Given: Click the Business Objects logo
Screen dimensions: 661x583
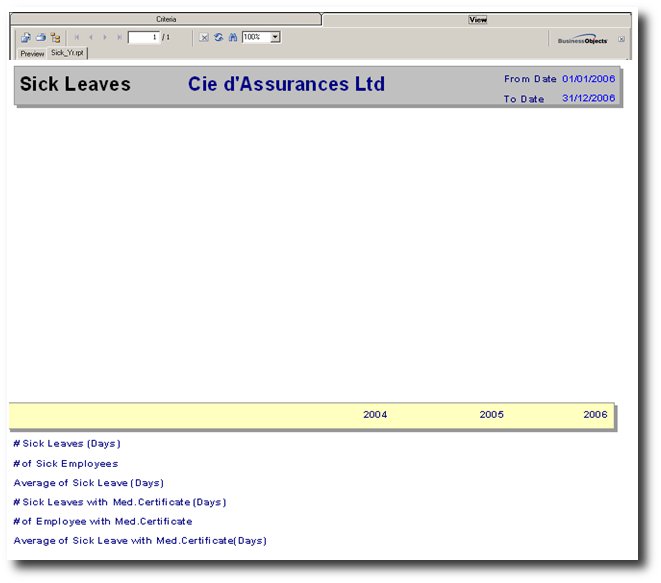Looking at the screenshot, I should click(583, 40).
